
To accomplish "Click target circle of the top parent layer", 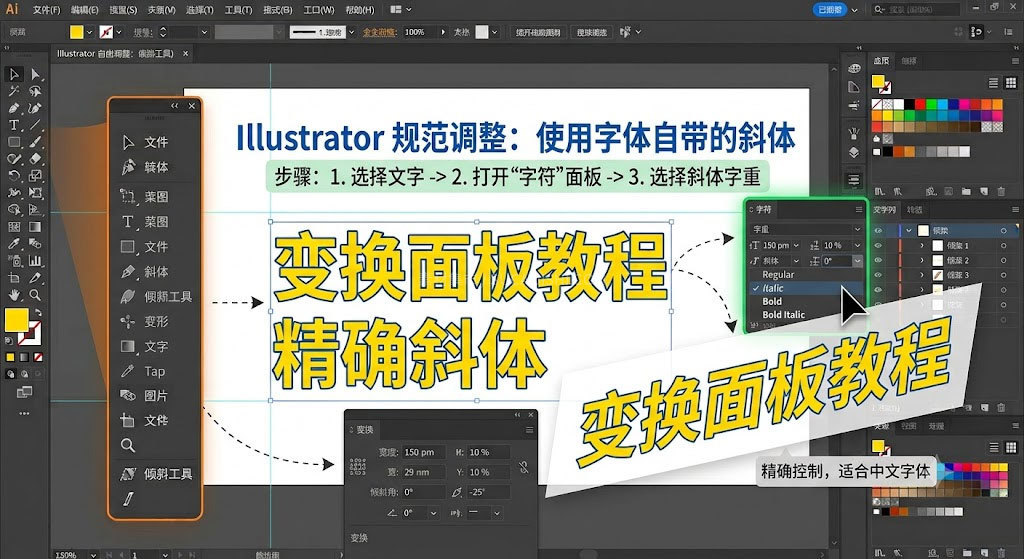I will click(x=1004, y=231).
